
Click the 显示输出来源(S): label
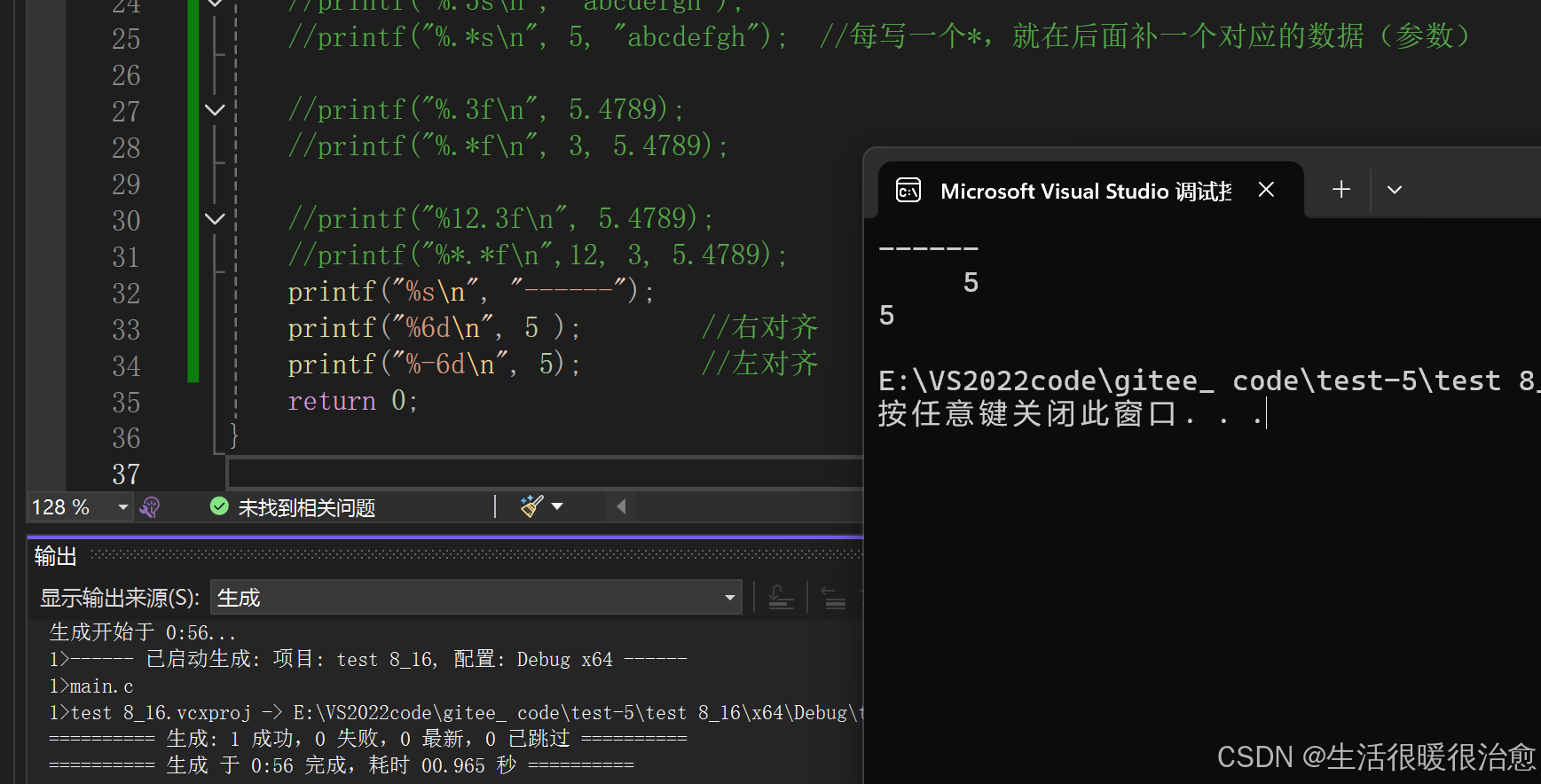pyautogui.click(x=120, y=598)
